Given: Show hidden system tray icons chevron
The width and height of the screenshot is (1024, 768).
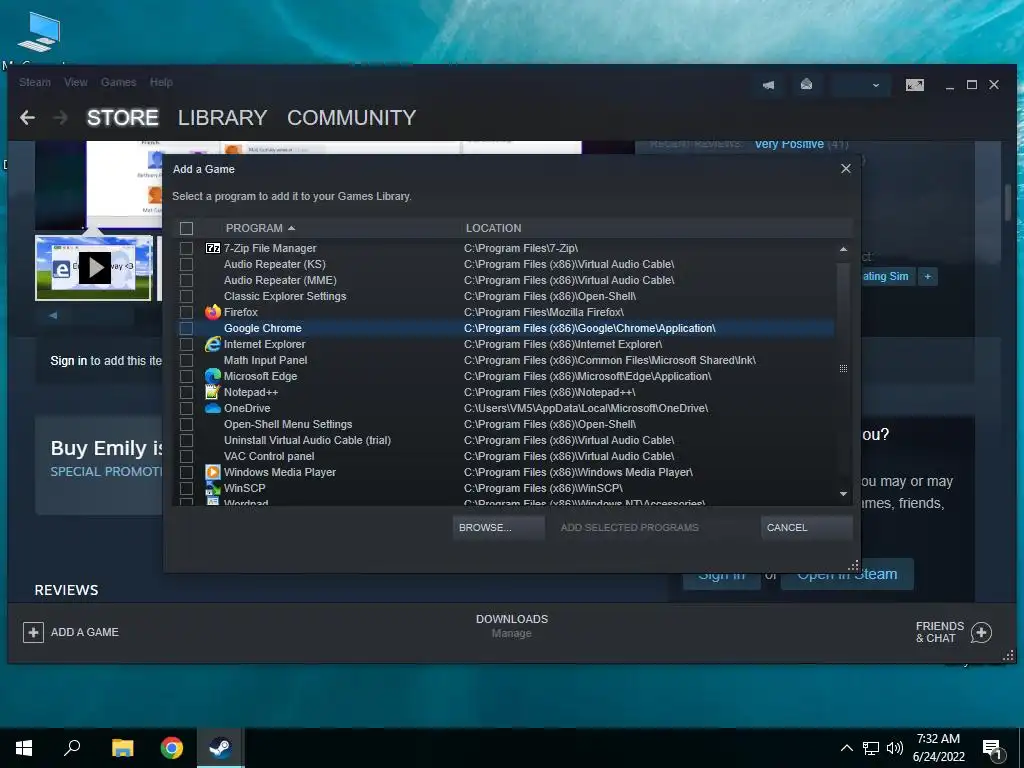Looking at the screenshot, I should click(x=846, y=748).
